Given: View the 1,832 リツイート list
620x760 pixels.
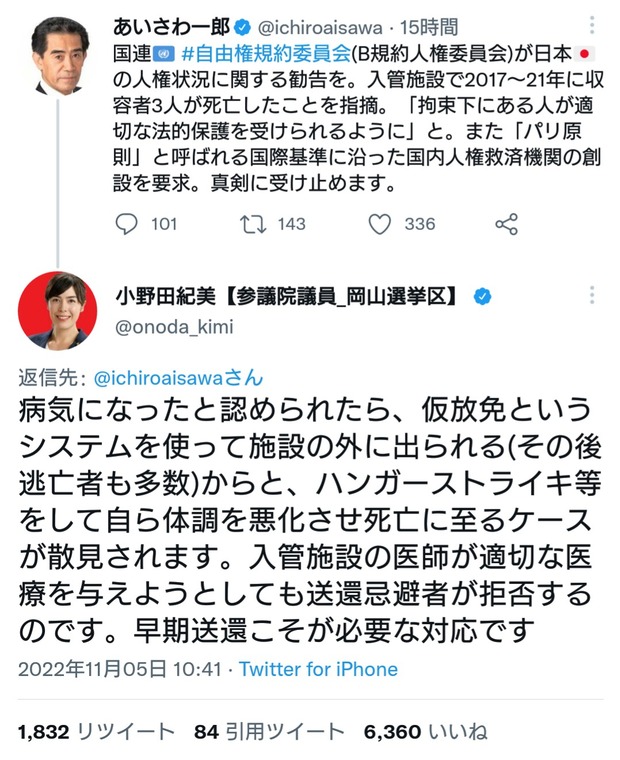Looking at the screenshot, I should (x=92, y=732).
